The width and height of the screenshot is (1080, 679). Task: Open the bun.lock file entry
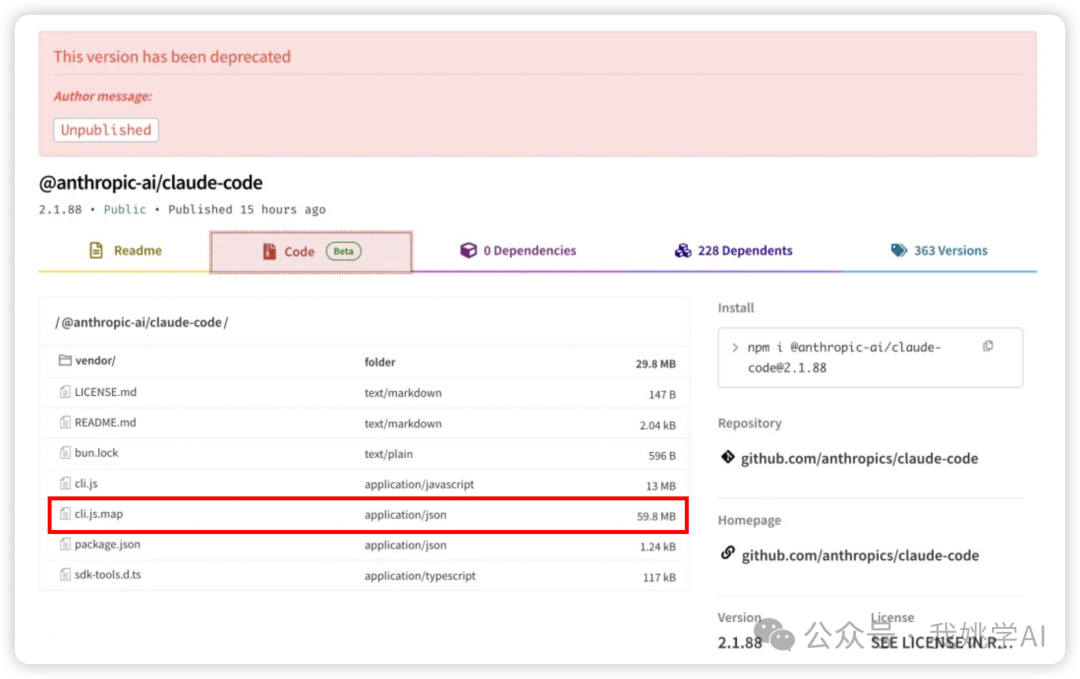(96, 453)
